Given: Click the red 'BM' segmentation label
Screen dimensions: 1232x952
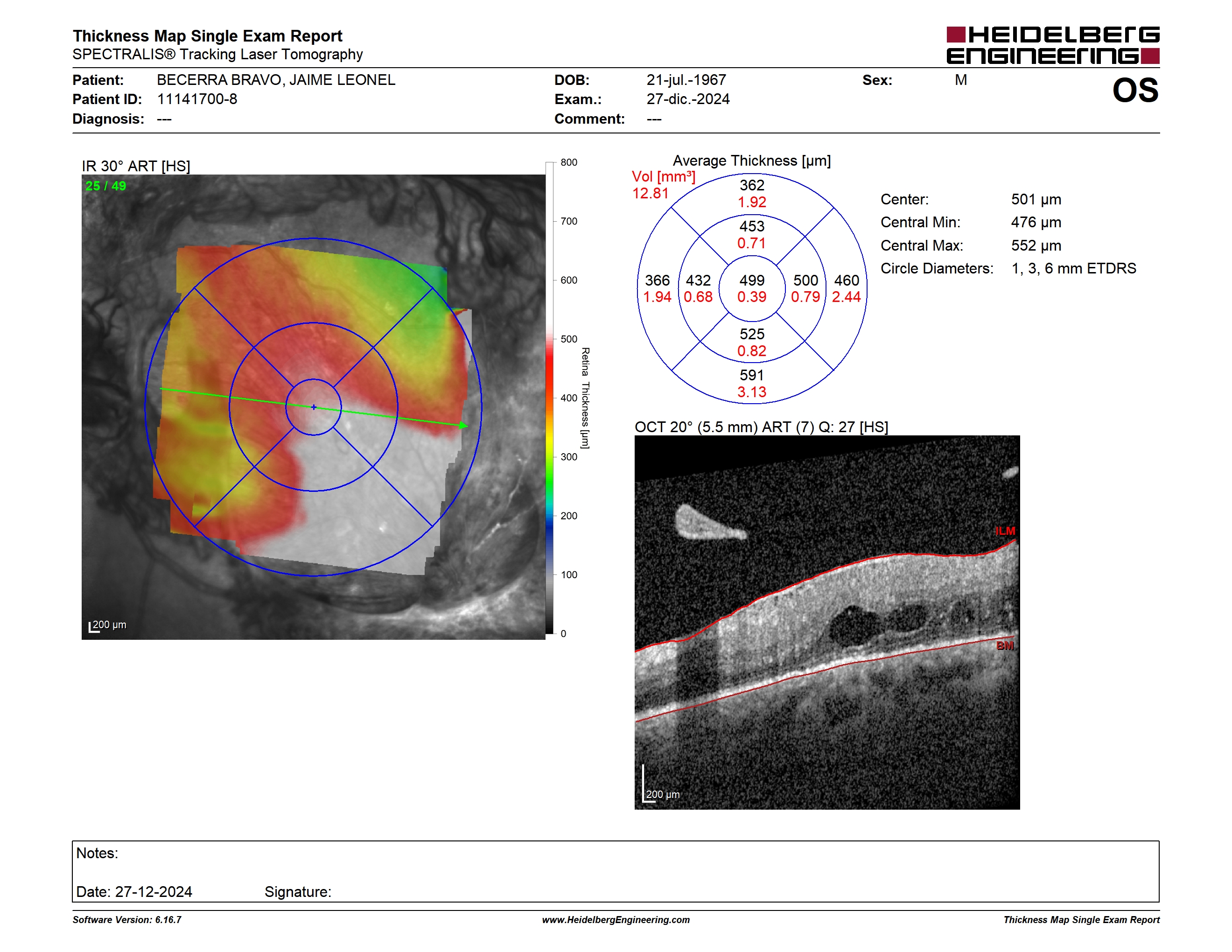Looking at the screenshot, I should click(1005, 646).
